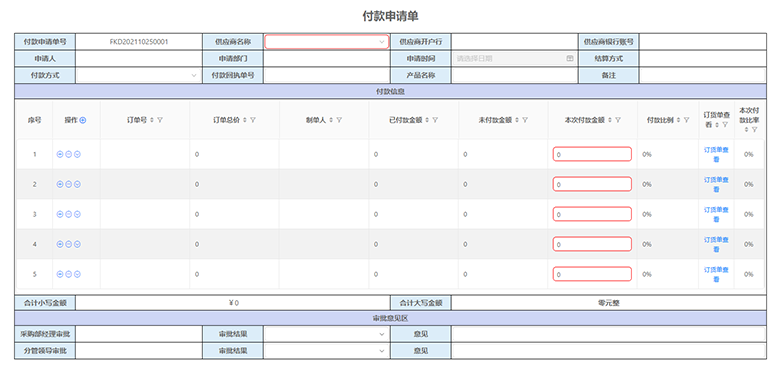Sort by 本次付款金额 using its sort arrows
The width and height of the screenshot is (780, 372).
coord(609,120)
